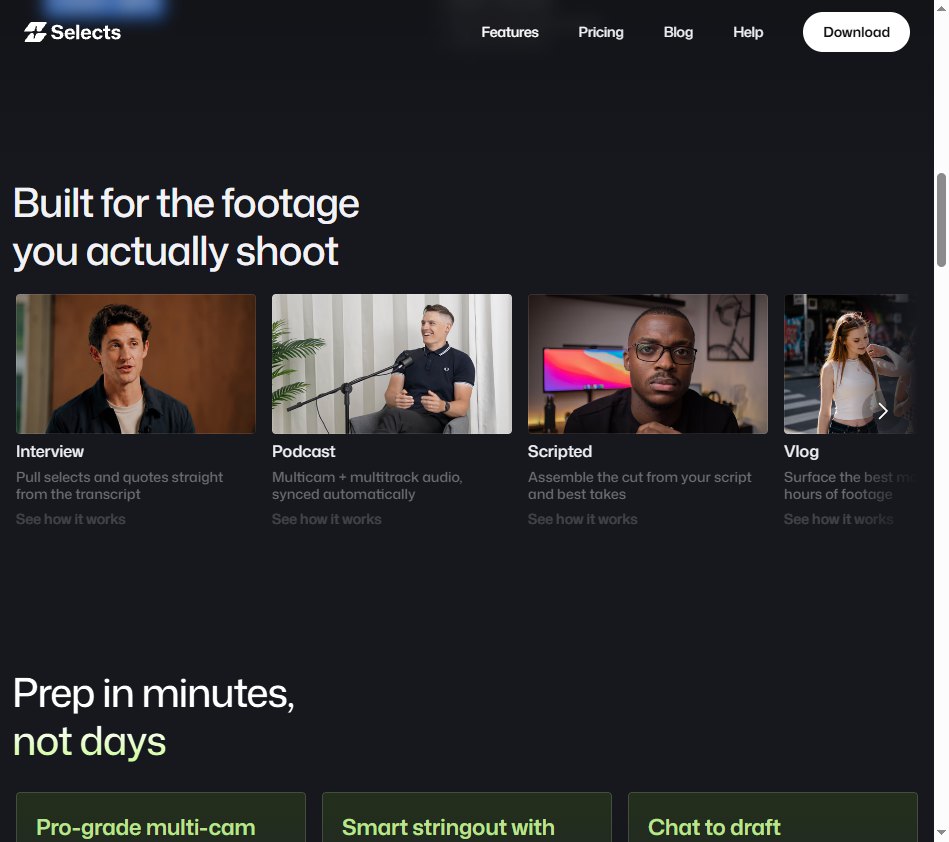Open the Smart stringout card

coord(467,817)
